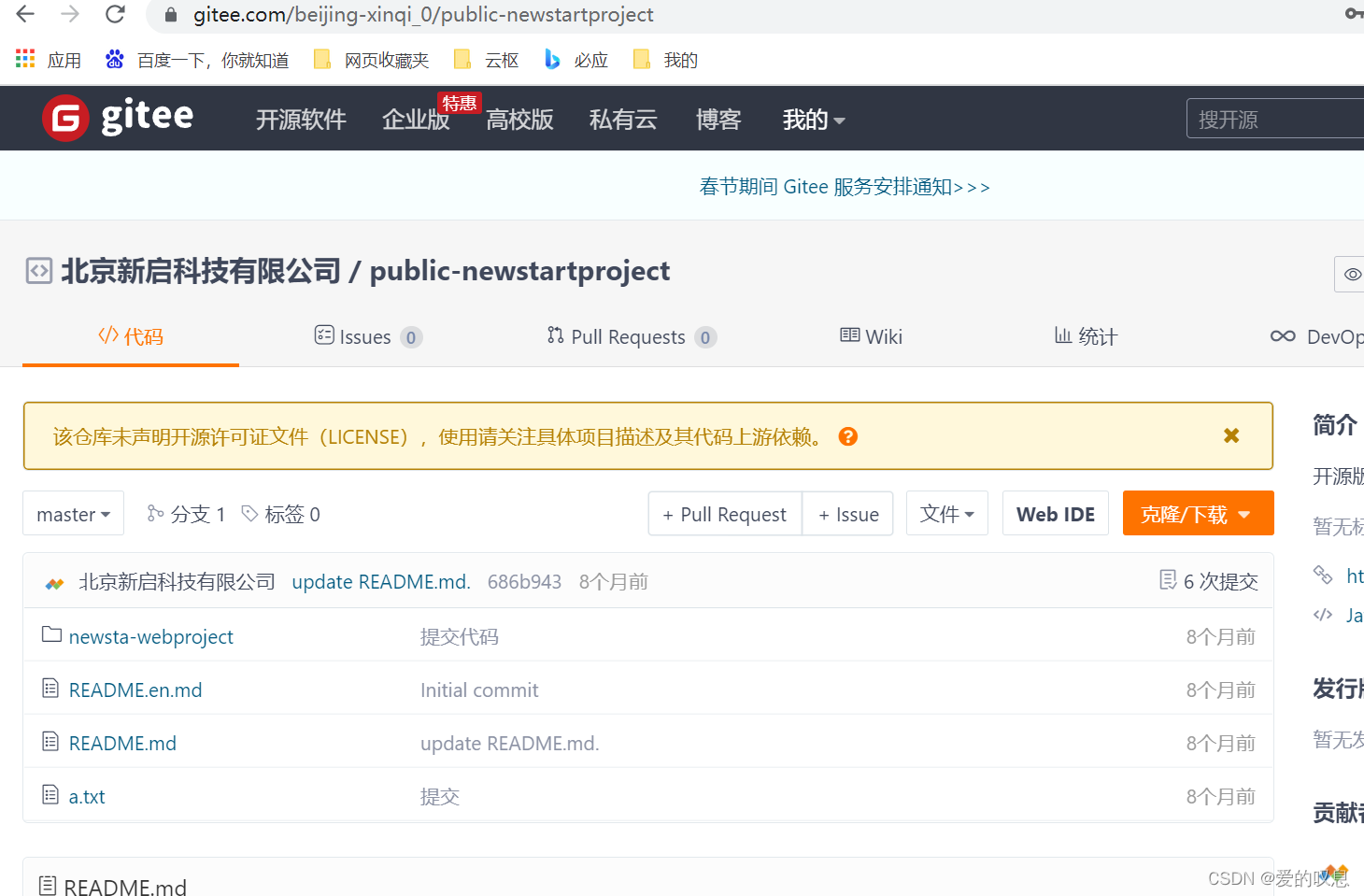
Task: Open the Wiki tab
Action: point(871,336)
